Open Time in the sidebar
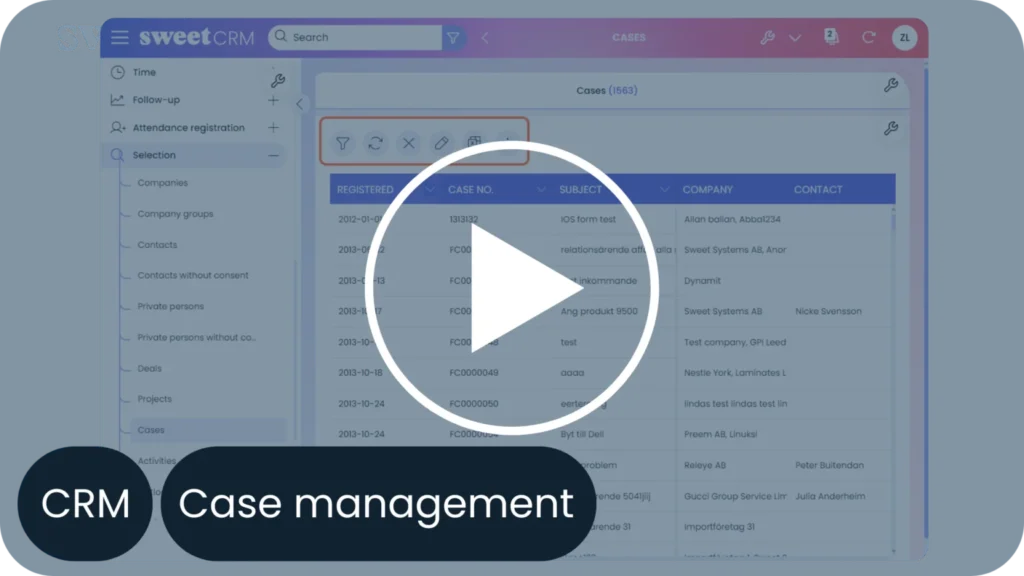Viewport: 1024px width, 576px height. point(144,72)
